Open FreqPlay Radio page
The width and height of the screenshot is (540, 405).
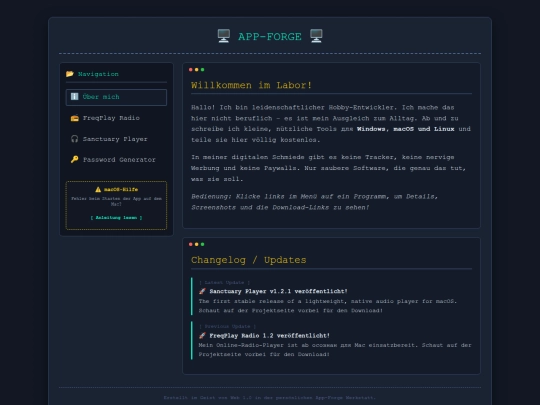point(116,118)
